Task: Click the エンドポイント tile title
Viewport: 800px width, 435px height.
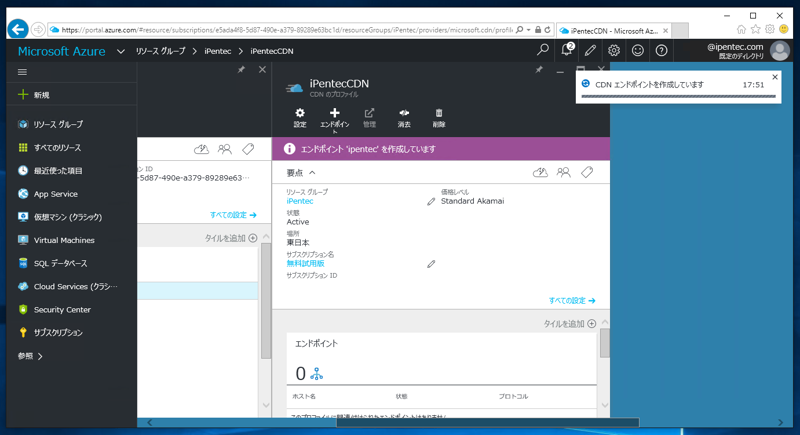Action: (x=316, y=344)
